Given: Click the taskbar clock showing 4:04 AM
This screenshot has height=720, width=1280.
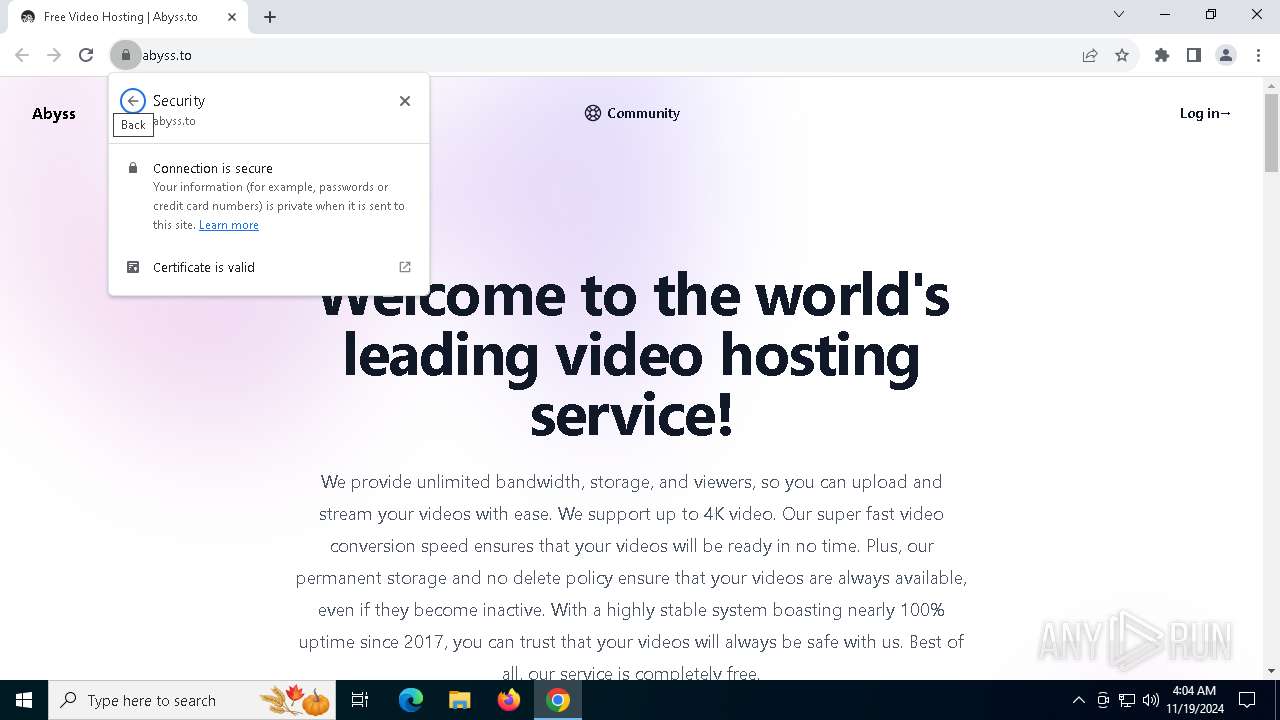Looking at the screenshot, I should point(1194,700).
